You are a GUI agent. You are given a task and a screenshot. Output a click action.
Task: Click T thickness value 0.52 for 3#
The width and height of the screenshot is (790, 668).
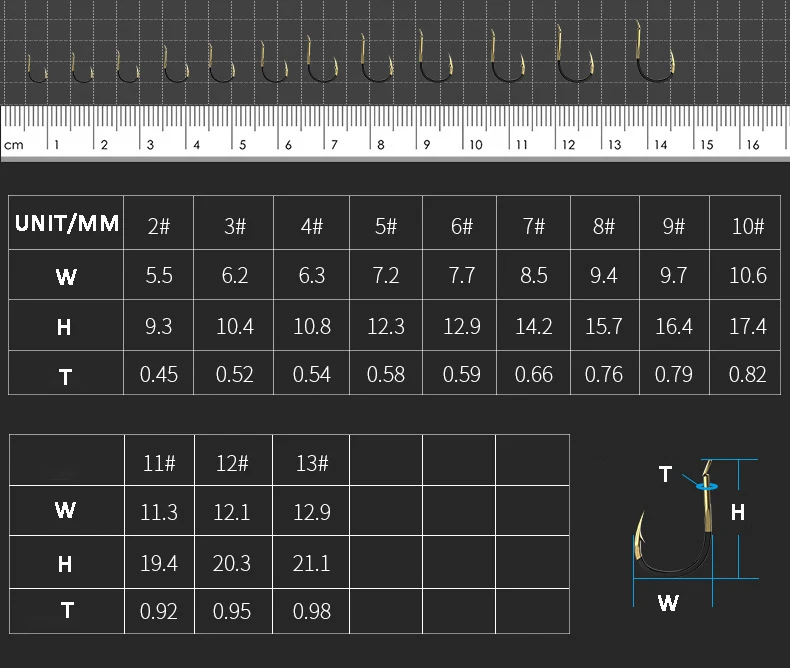(x=235, y=374)
